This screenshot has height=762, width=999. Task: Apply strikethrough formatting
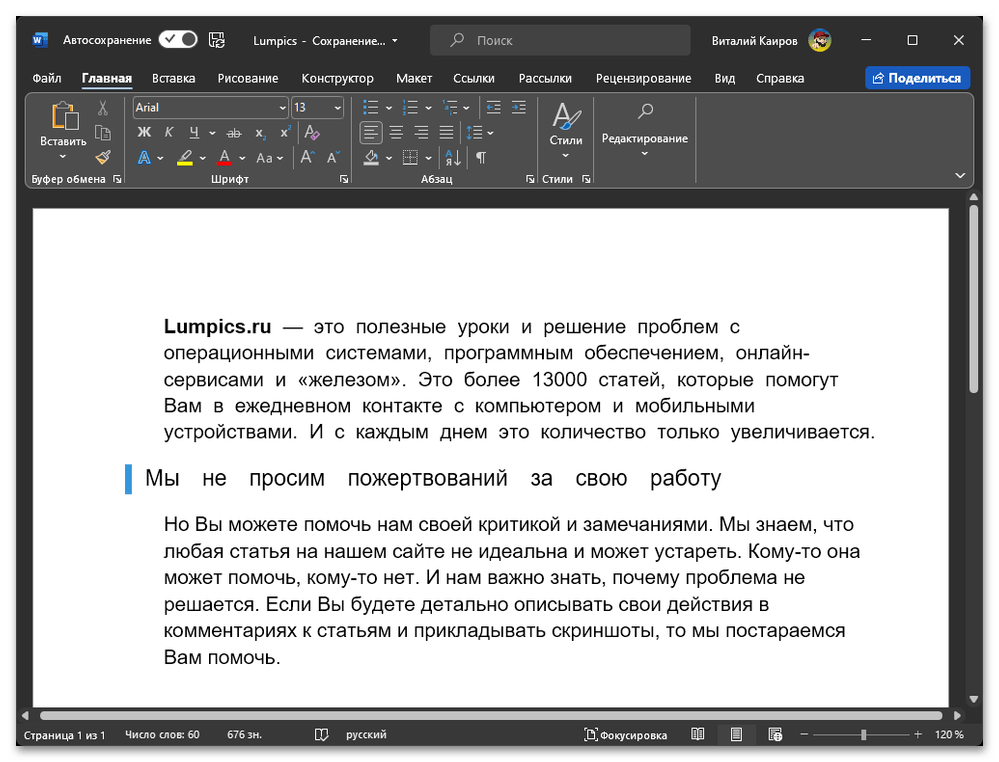click(234, 133)
